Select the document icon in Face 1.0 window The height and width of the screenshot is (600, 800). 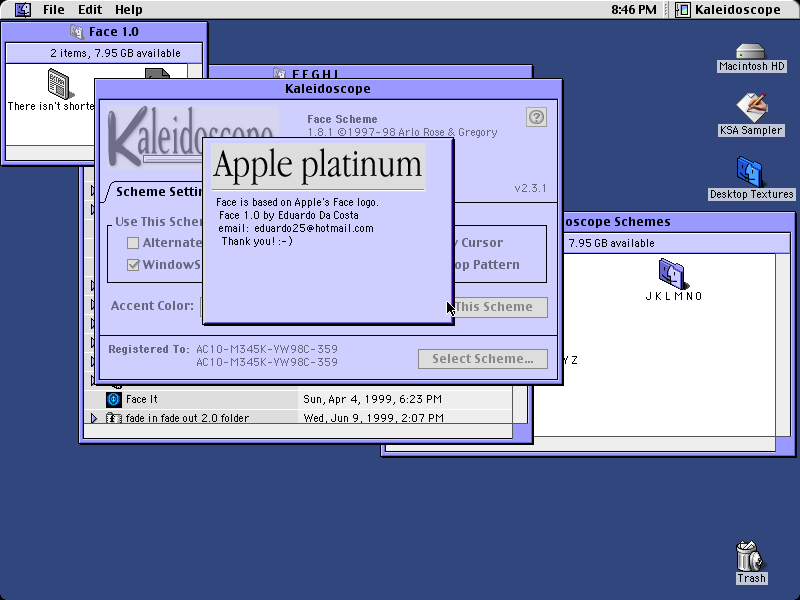60,84
